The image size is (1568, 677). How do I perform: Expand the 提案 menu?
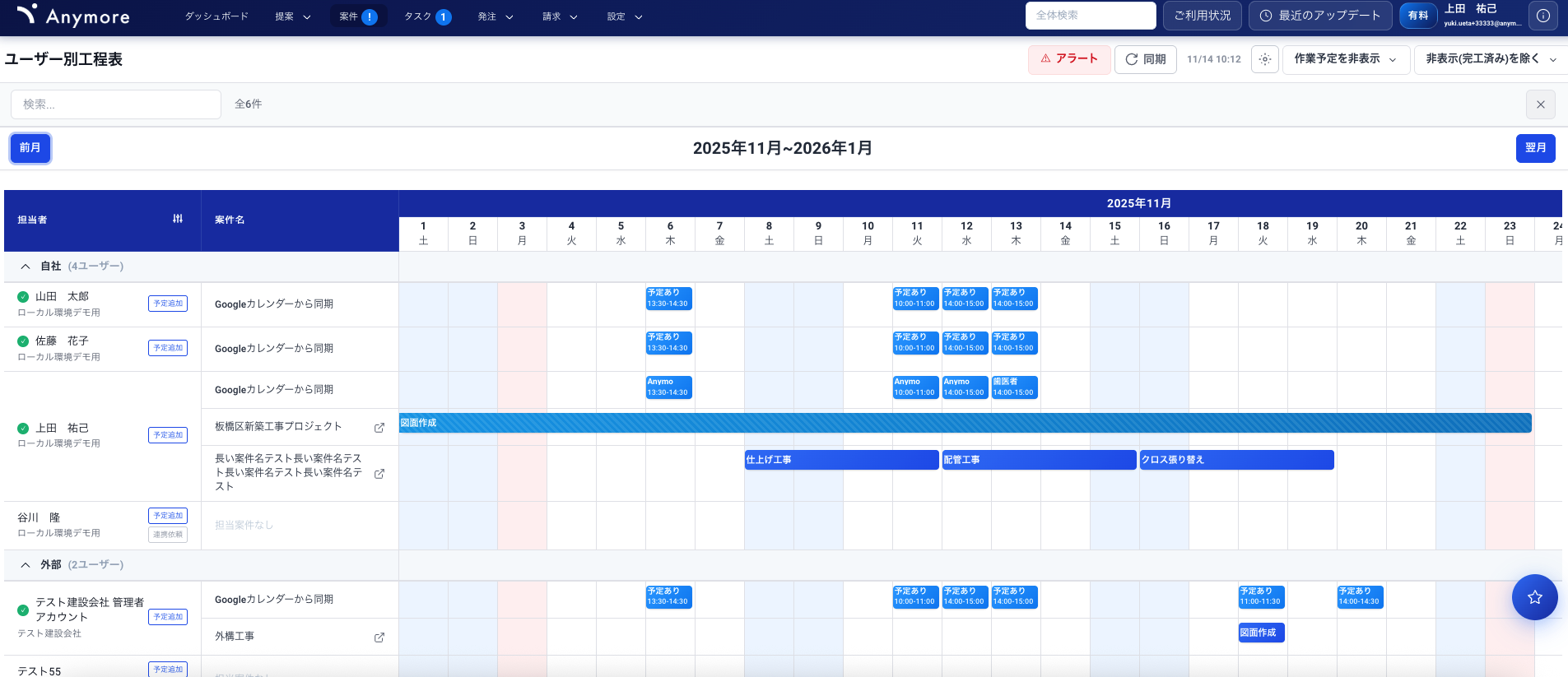[x=292, y=16]
